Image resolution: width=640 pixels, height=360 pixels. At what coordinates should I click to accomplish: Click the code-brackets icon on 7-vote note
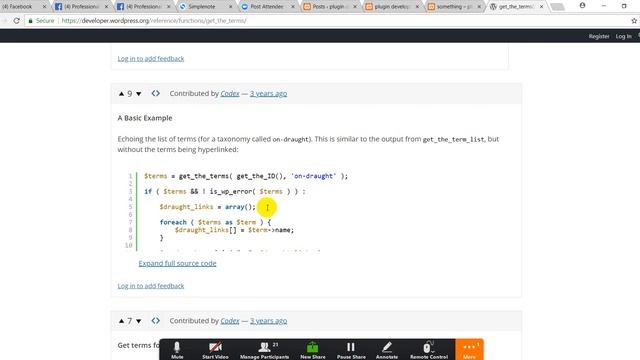tap(156, 321)
